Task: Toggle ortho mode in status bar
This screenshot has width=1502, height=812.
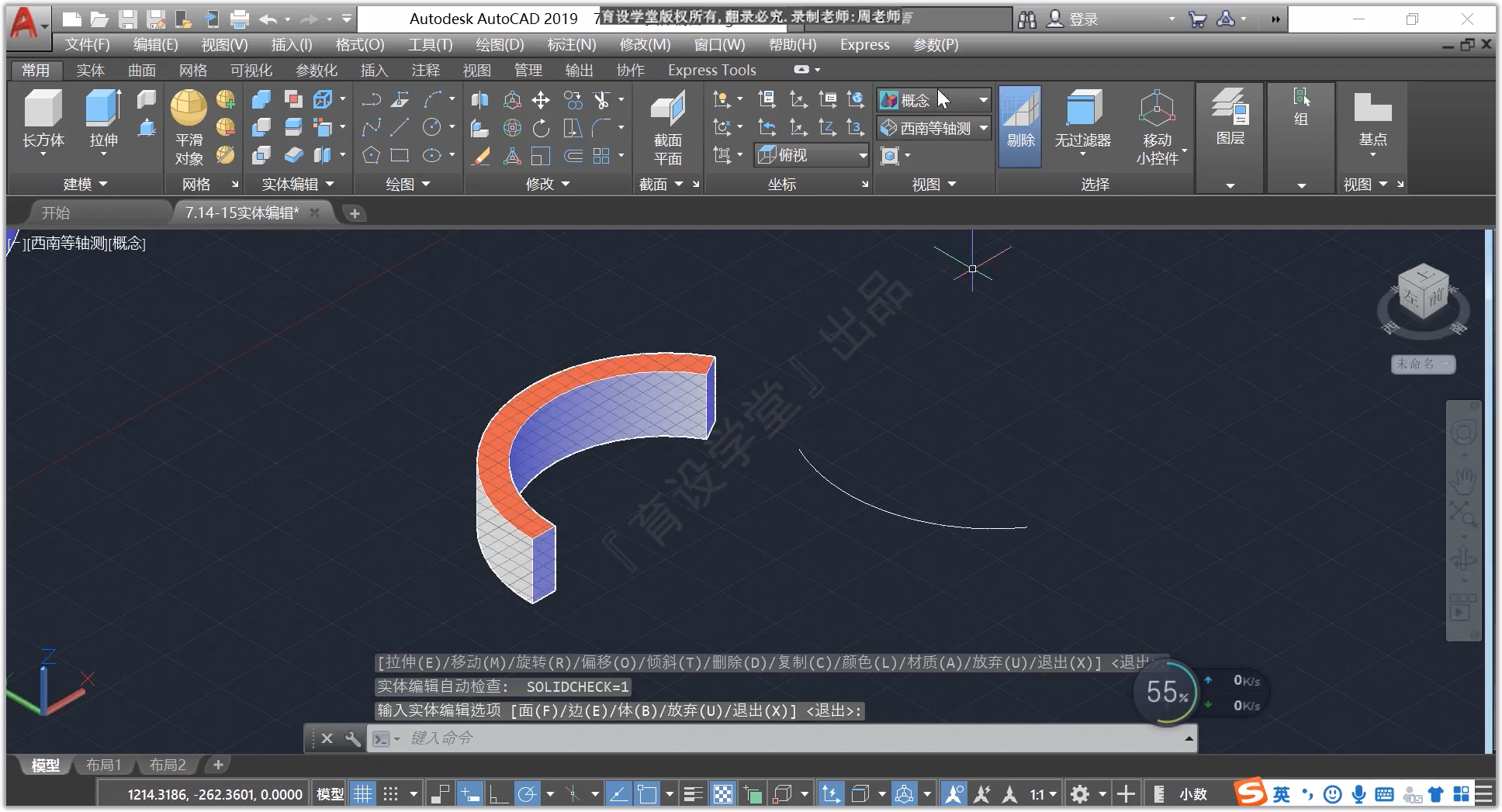Action: (498, 793)
